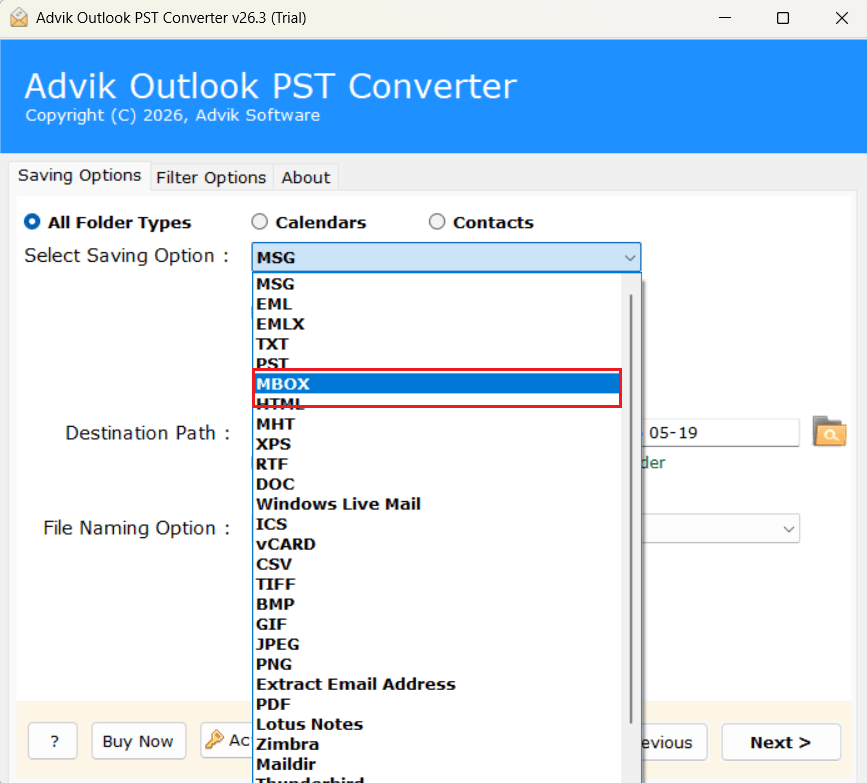
Task: Pick ICS from the dropdown list
Action: [x=437, y=524]
